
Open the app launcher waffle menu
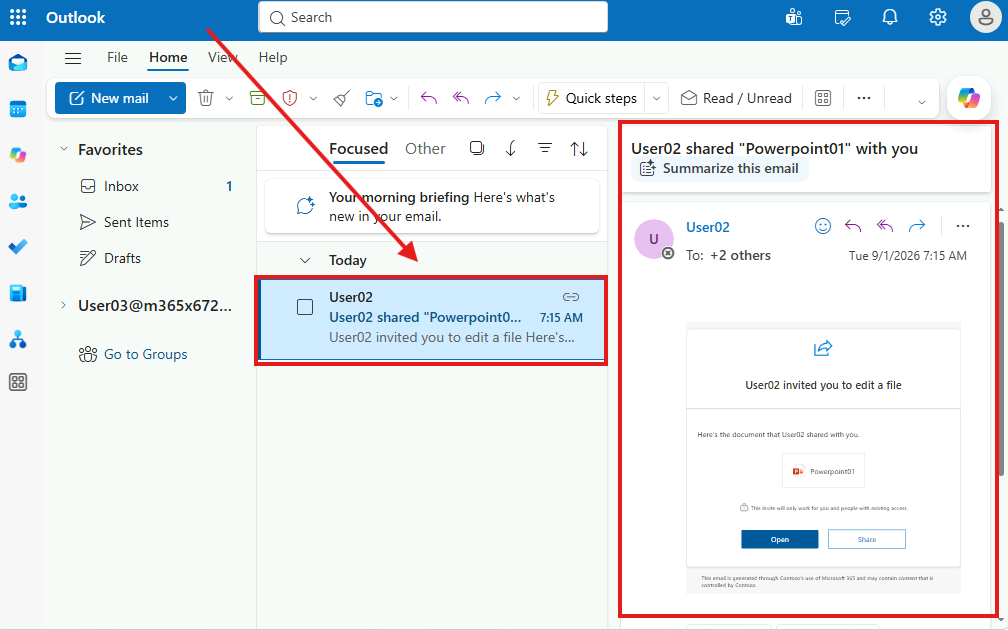click(18, 17)
